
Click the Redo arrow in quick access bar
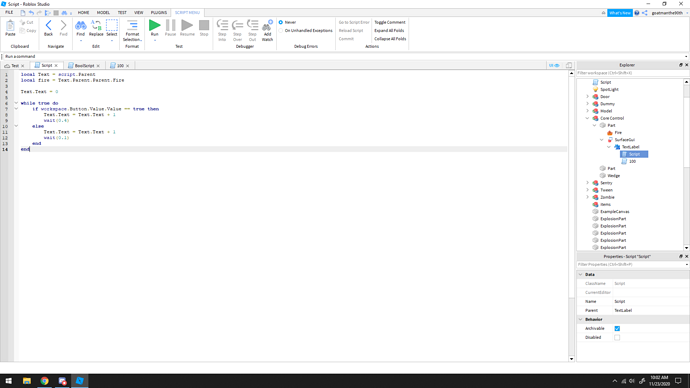click(39, 13)
